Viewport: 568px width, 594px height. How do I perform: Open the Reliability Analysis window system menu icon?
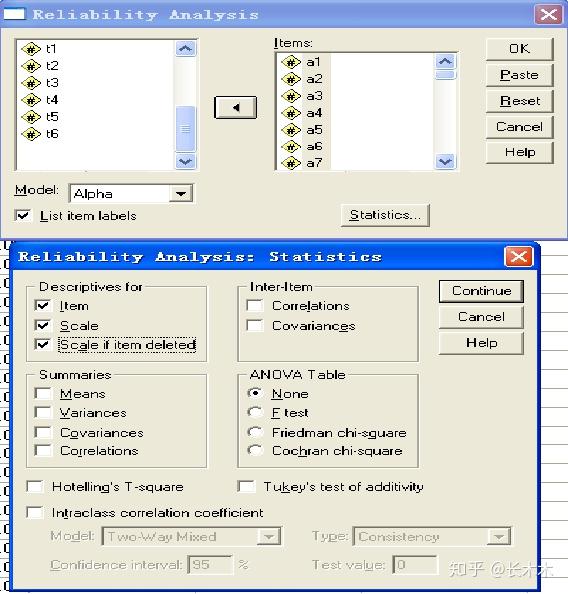14,15
